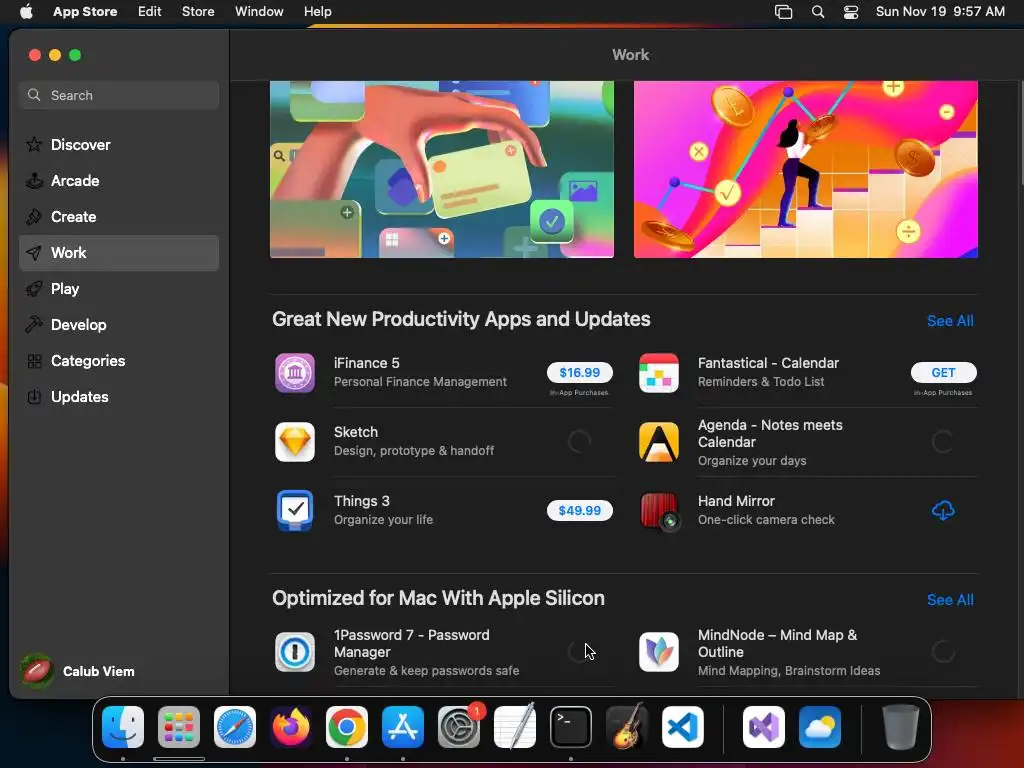Download Hand Mirror via cloud icon
The image size is (1024, 768).
(943, 511)
